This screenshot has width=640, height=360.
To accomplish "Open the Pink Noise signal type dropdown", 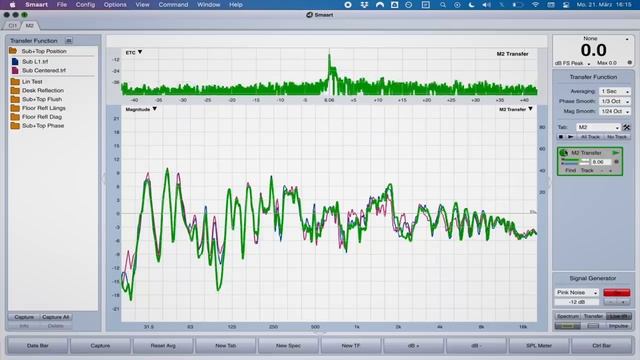I will click(x=576, y=293).
